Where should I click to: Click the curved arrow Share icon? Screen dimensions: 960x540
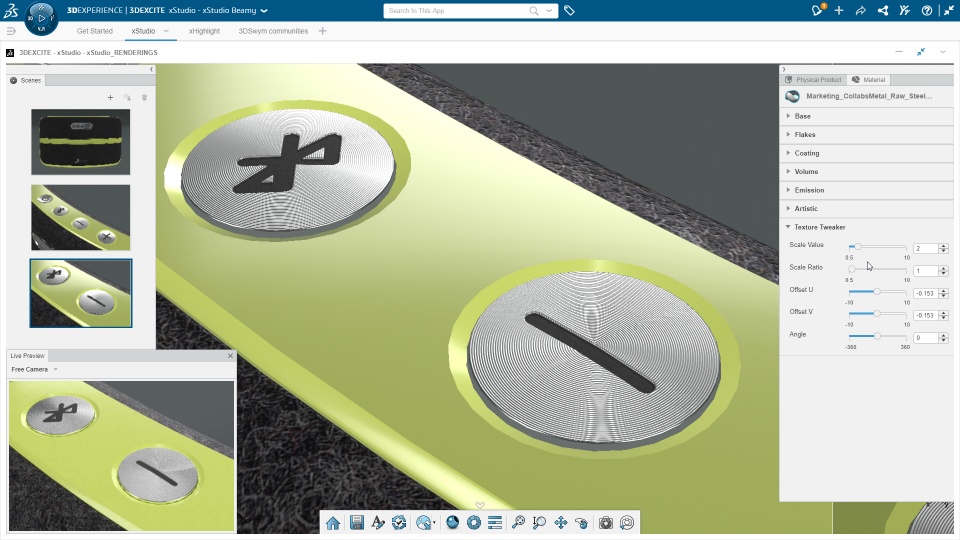(861, 10)
